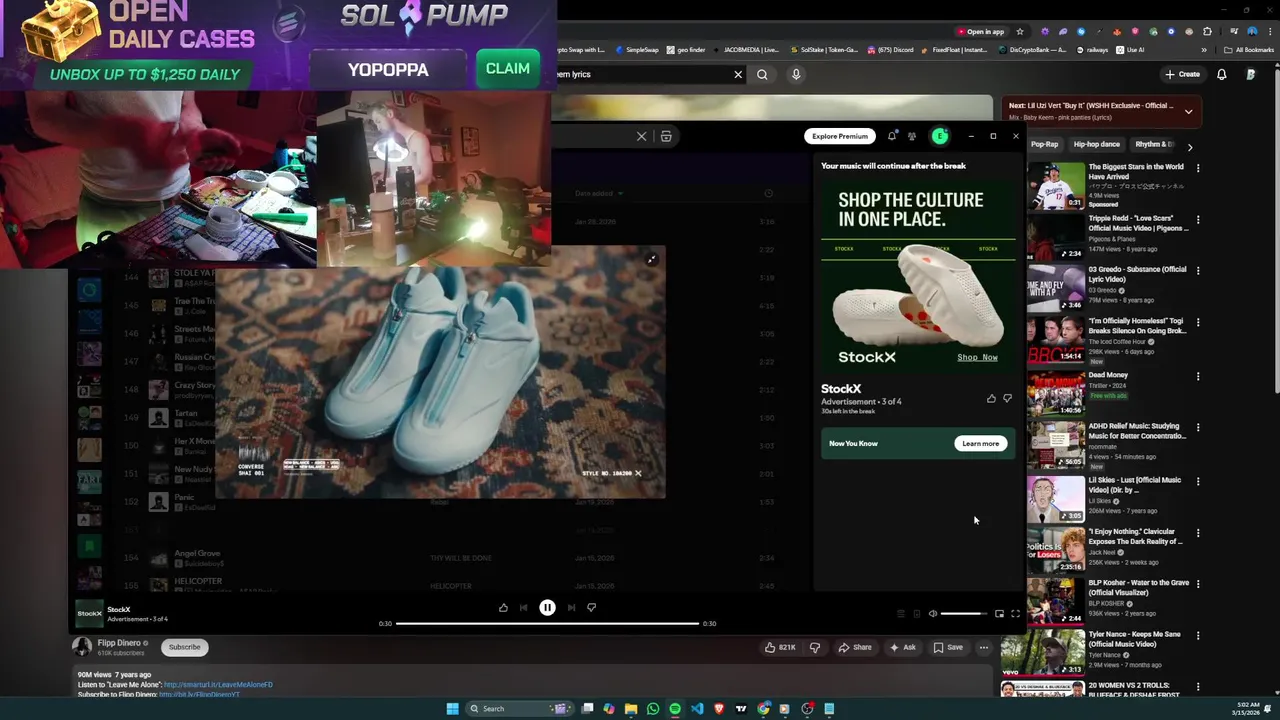Open options for 03 Greedo Substance video
This screenshot has width=1280, height=720.
(1198, 271)
